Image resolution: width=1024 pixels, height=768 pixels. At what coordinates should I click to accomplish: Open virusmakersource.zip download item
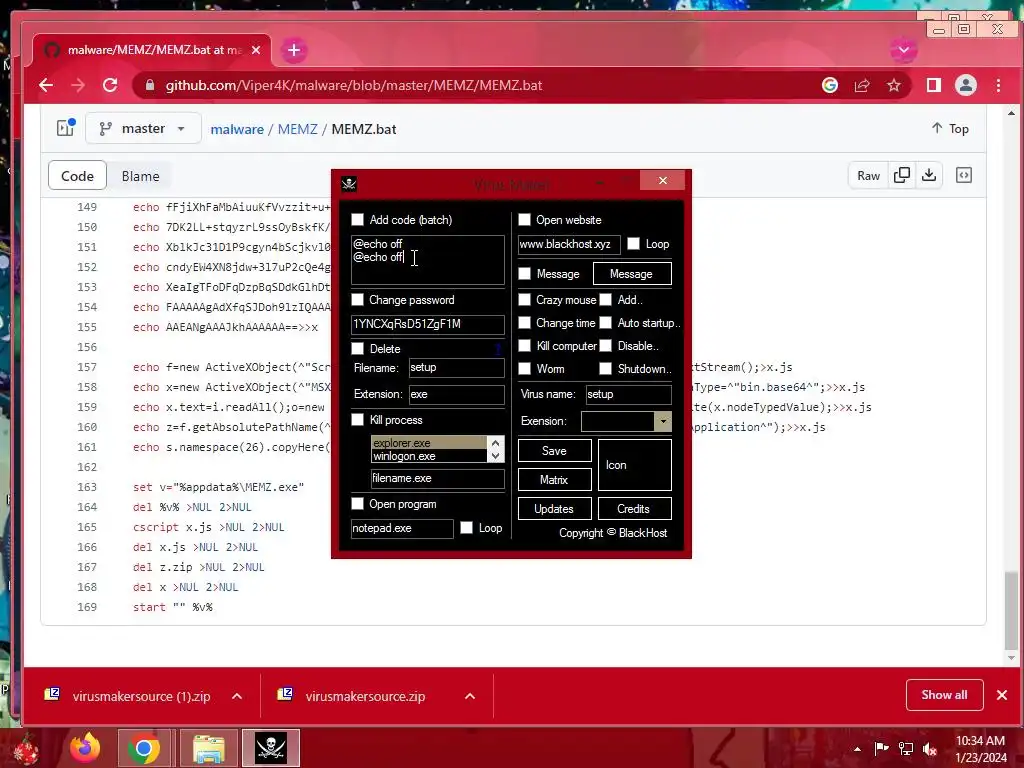pyautogui.click(x=364, y=696)
